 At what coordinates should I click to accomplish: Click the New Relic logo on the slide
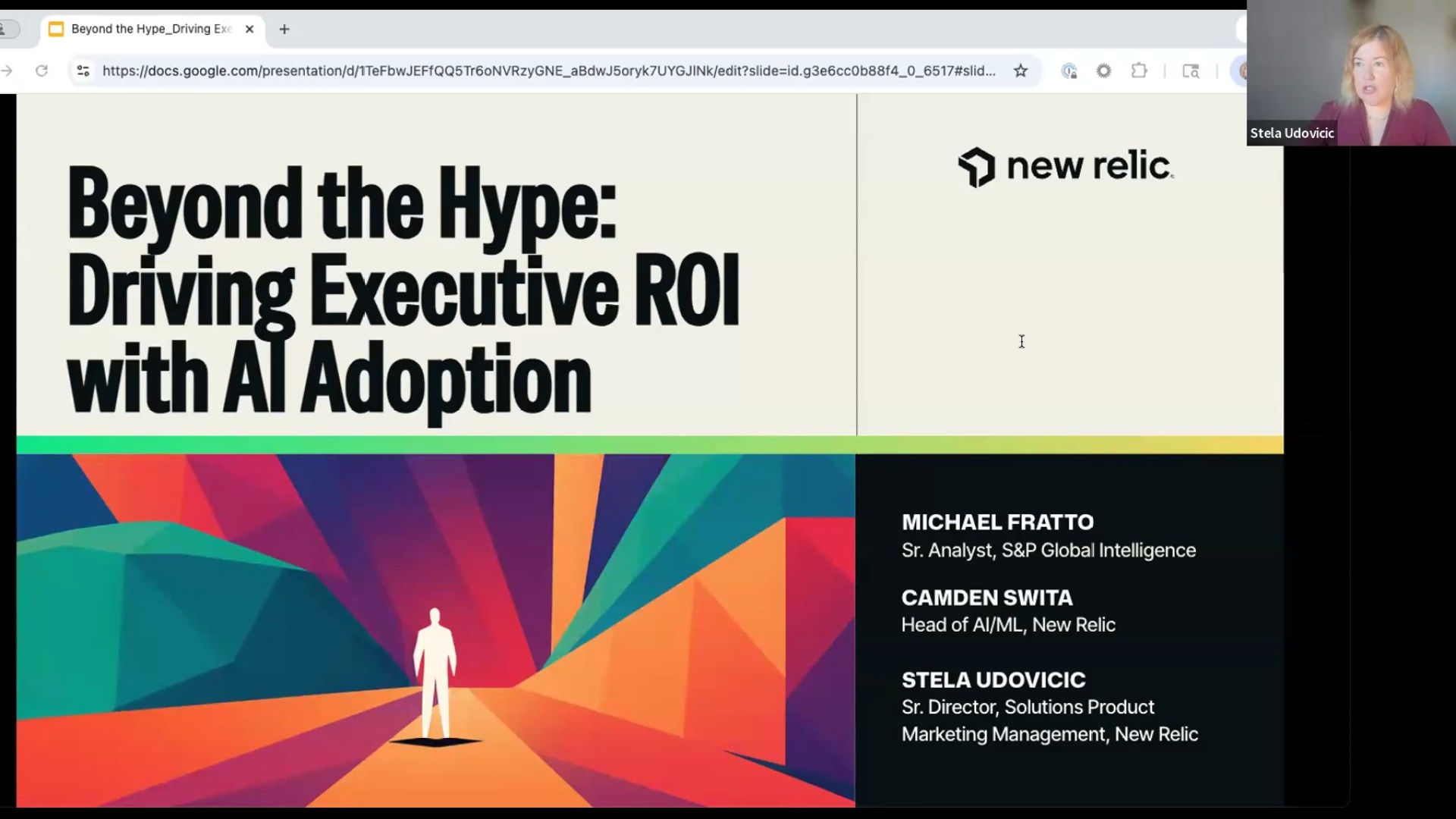click(1065, 167)
